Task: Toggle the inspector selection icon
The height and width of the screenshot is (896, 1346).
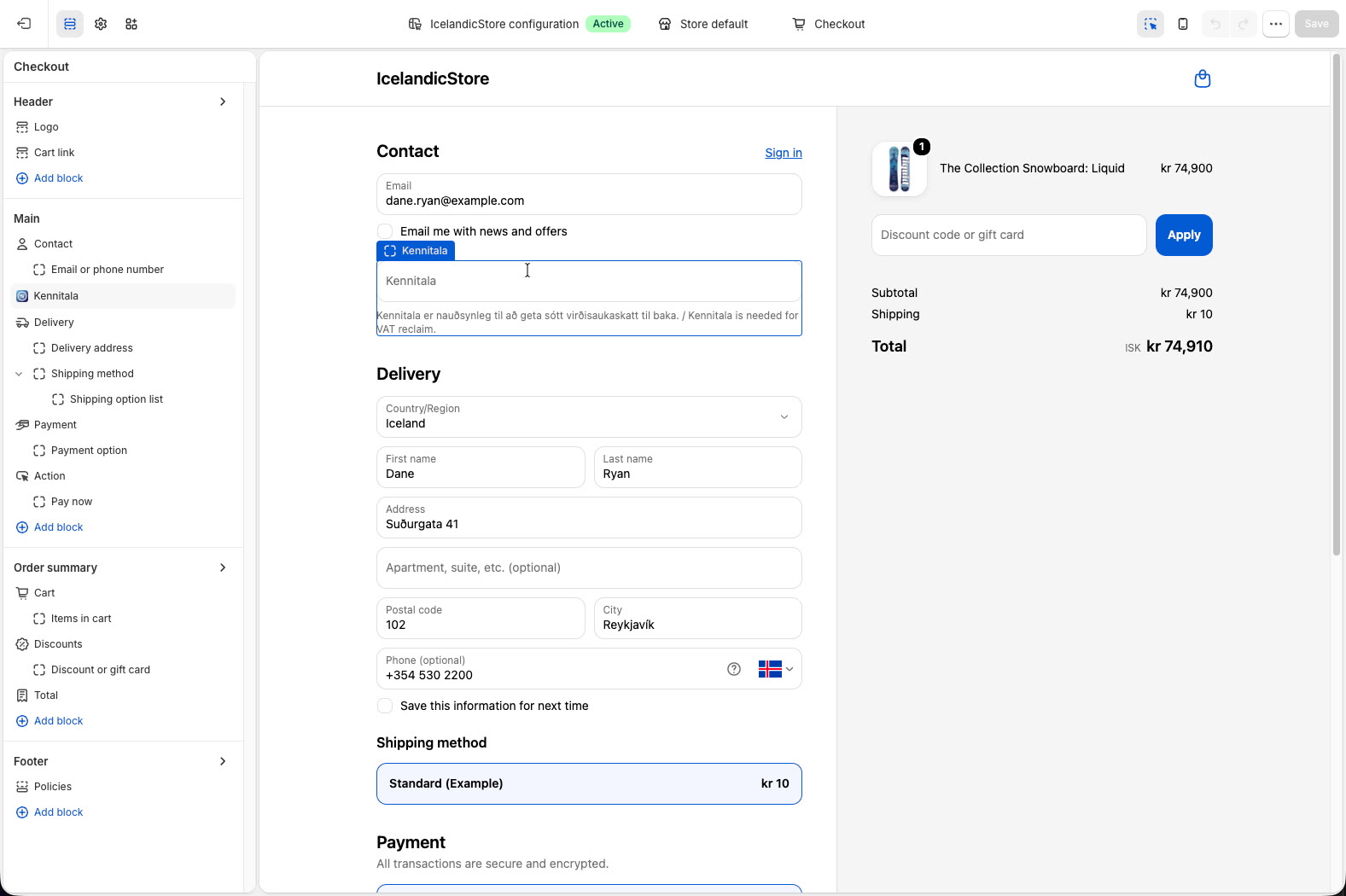Action: 1151,24
